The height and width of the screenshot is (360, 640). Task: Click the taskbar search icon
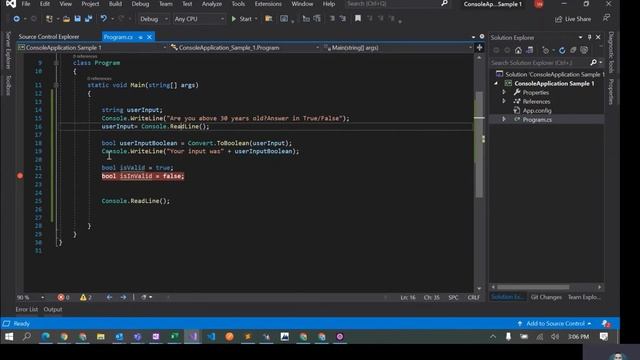point(27,337)
